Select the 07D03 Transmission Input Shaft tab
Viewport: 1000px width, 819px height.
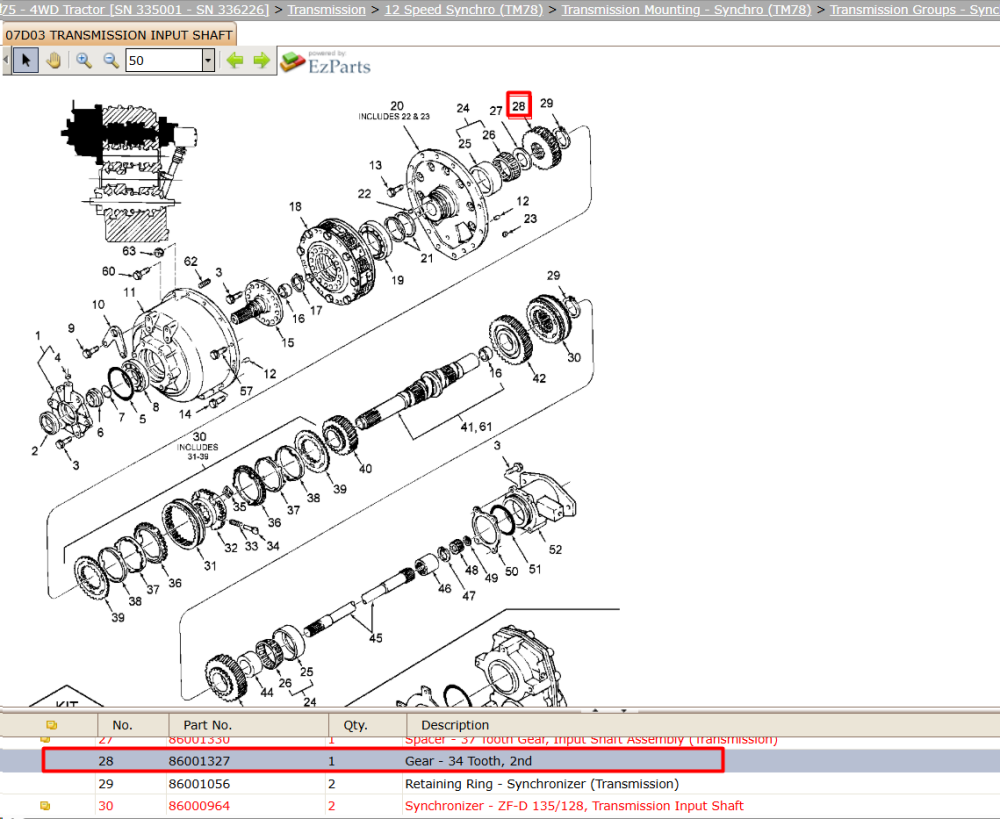click(119, 35)
